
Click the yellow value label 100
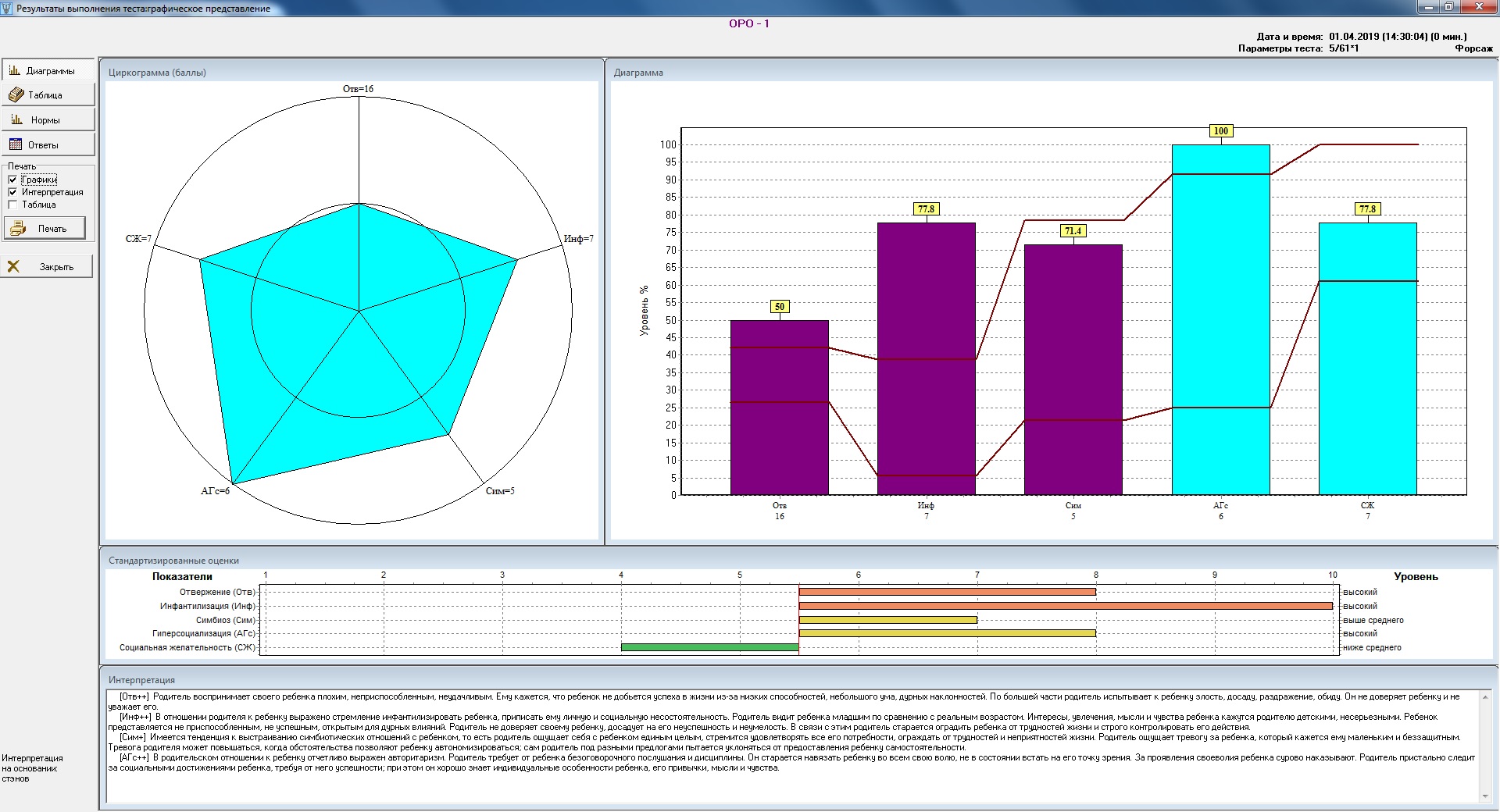[1220, 131]
